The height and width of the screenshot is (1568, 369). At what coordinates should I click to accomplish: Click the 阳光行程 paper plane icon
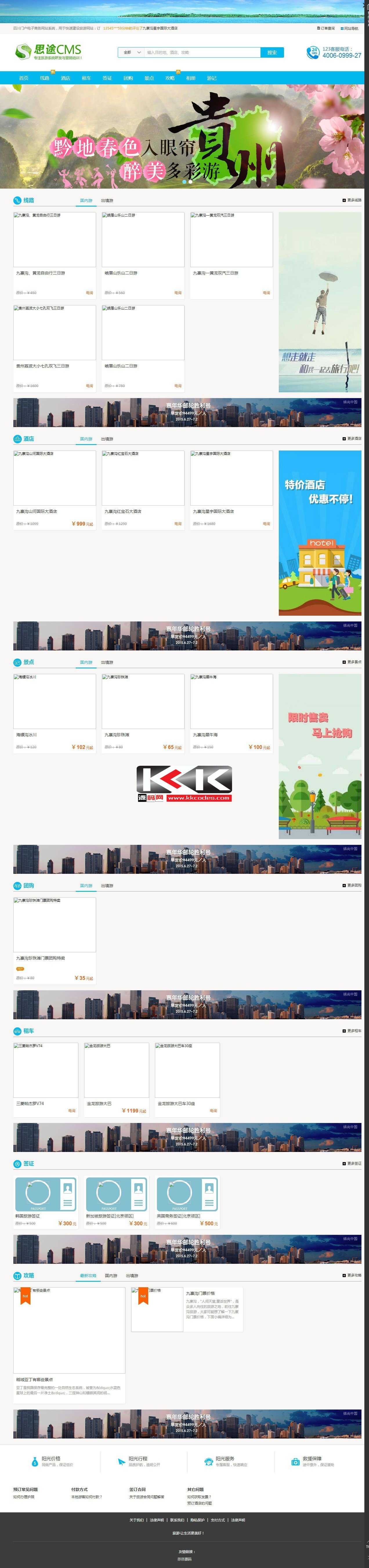[x=121, y=1461]
